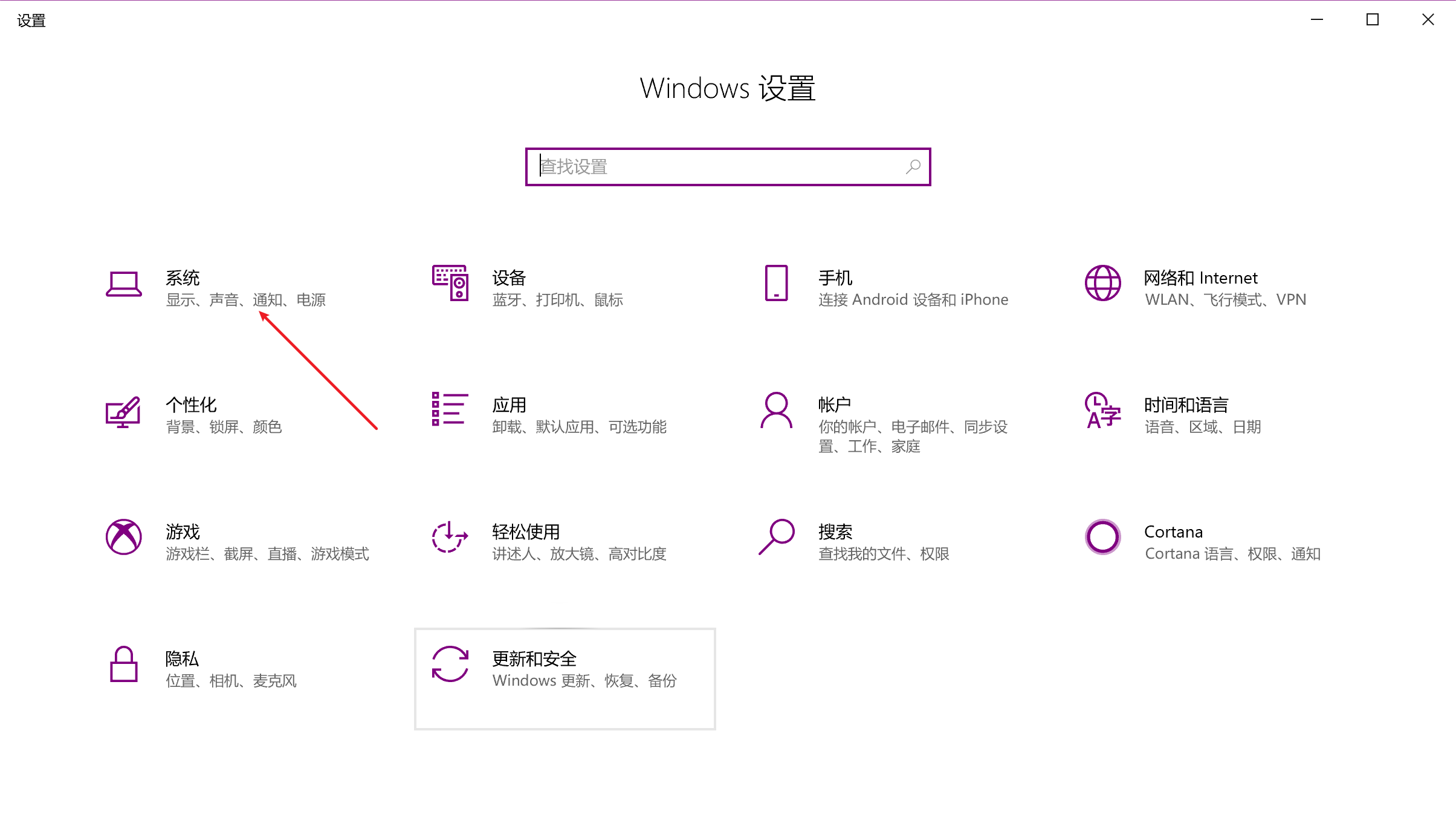Screen dimensions: 1456x829
Task: Maximize the Settings window
Action: pos(1372,20)
